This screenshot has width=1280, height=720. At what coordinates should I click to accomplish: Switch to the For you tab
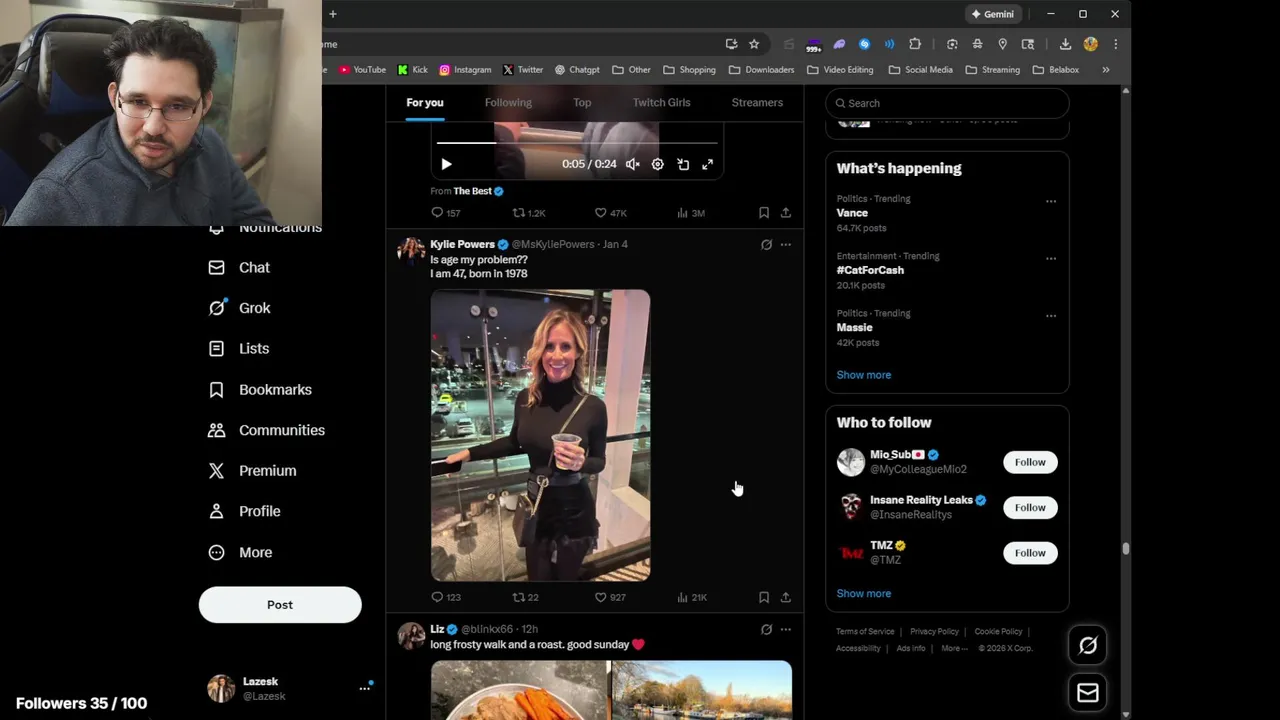(x=425, y=103)
